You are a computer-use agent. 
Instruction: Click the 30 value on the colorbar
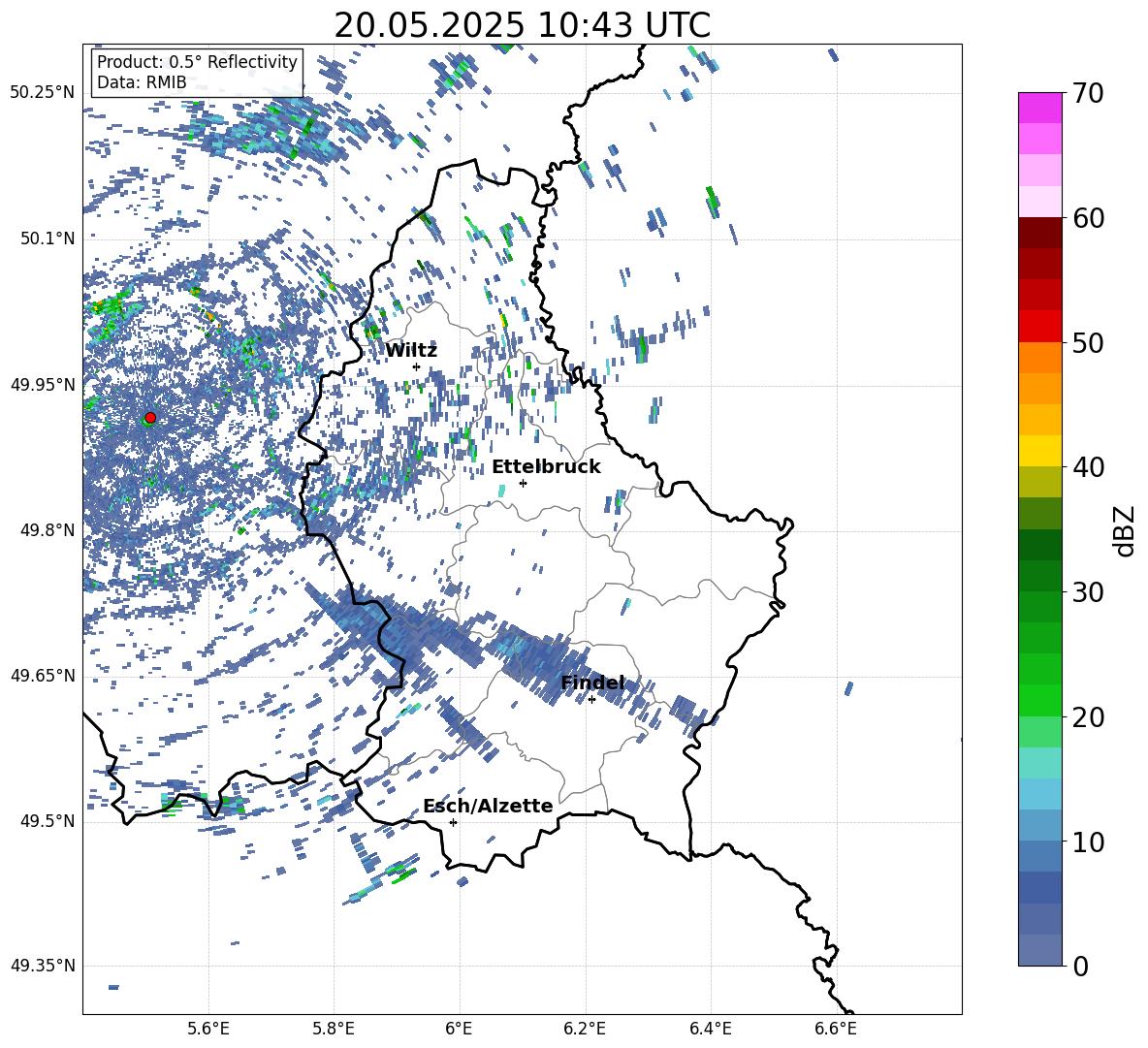1089,592
